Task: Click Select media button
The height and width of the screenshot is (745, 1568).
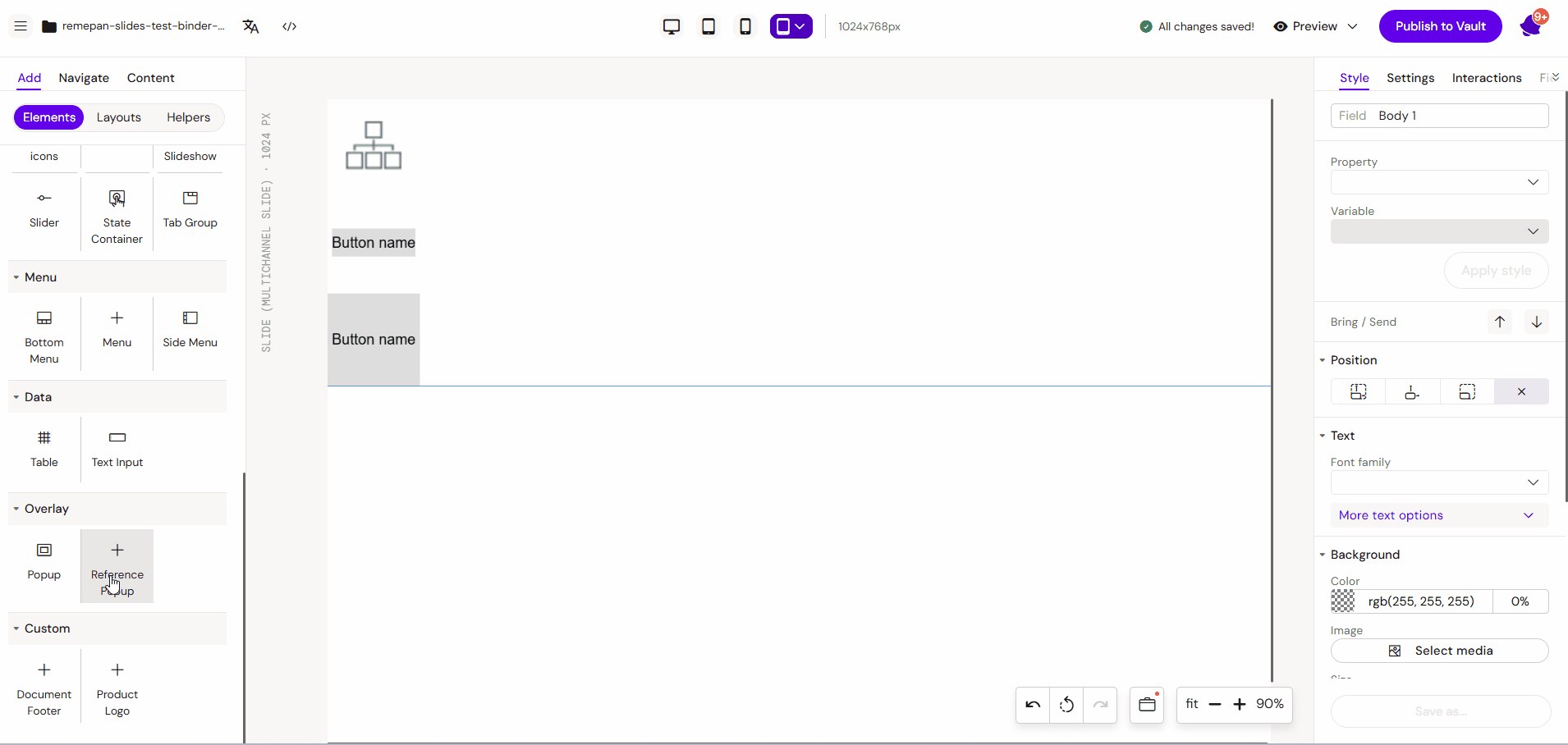Action: point(1439,651)
